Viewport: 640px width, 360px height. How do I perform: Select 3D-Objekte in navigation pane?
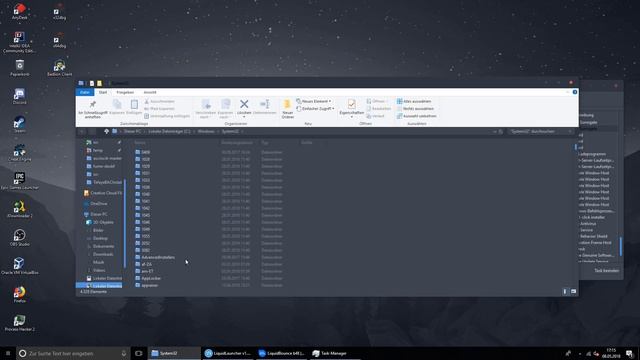pos(100,222)
